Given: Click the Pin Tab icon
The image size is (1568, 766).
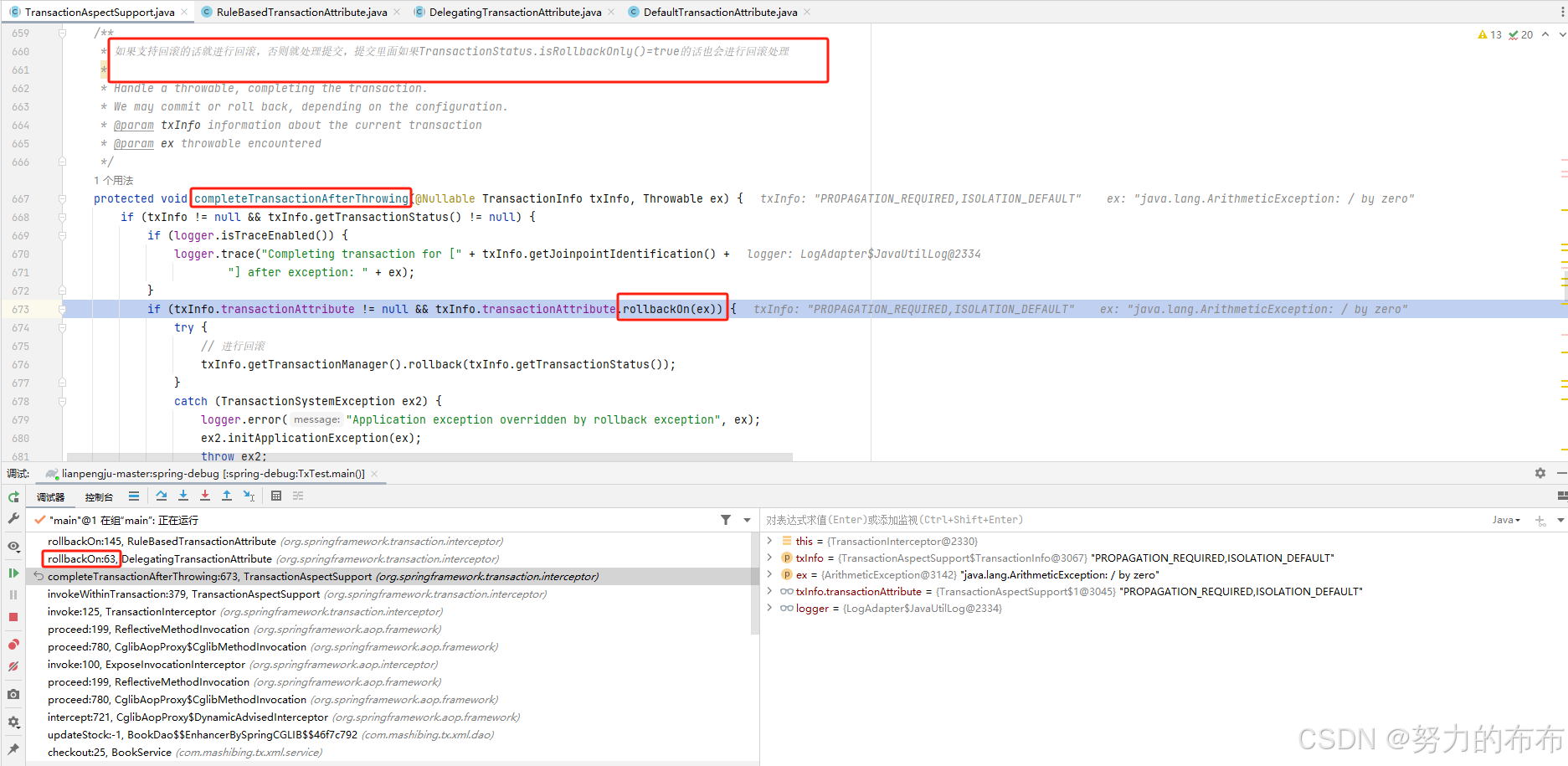Looking at the screenshot, I should (13, 749).
